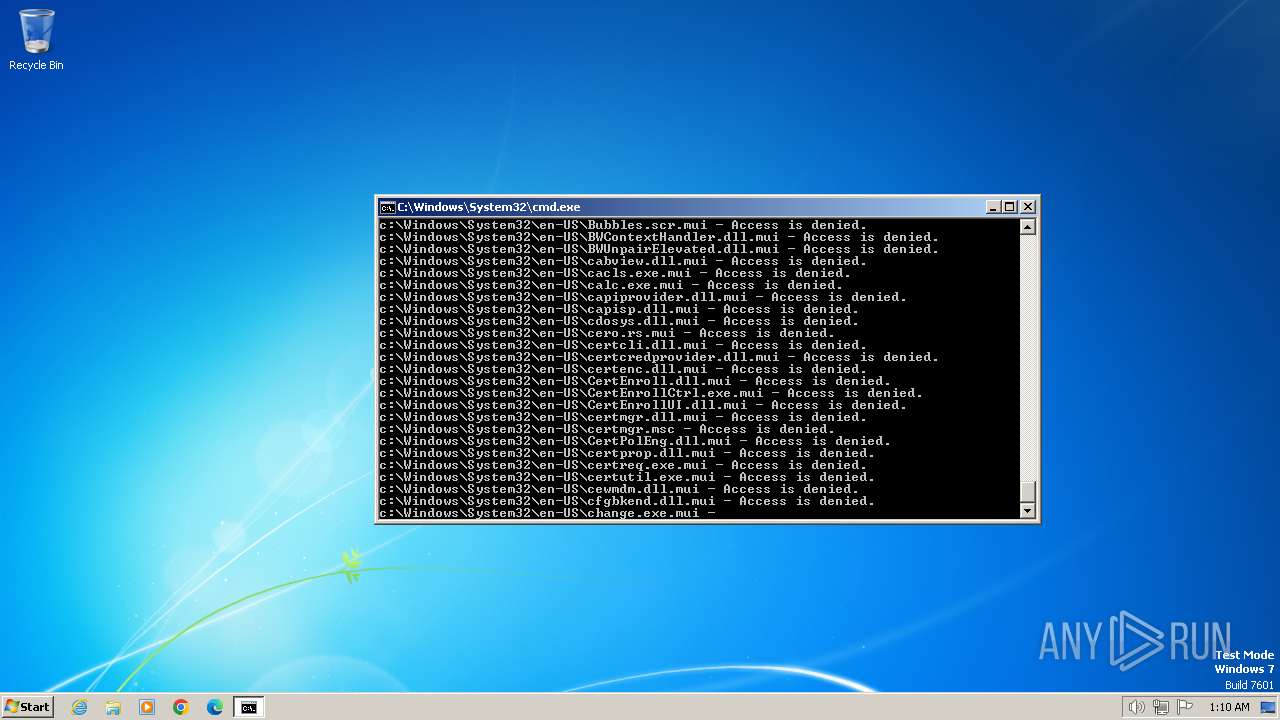Click the cacls.exe.mui output line
This screenshot has width=1280, height=720.
tap(615, 273)
